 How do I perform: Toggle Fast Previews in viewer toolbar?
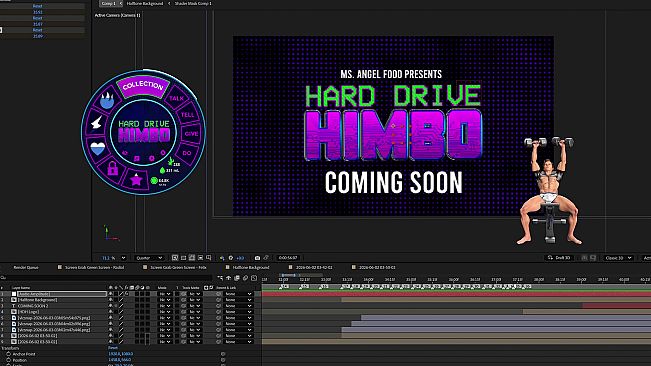coord(175,258)
